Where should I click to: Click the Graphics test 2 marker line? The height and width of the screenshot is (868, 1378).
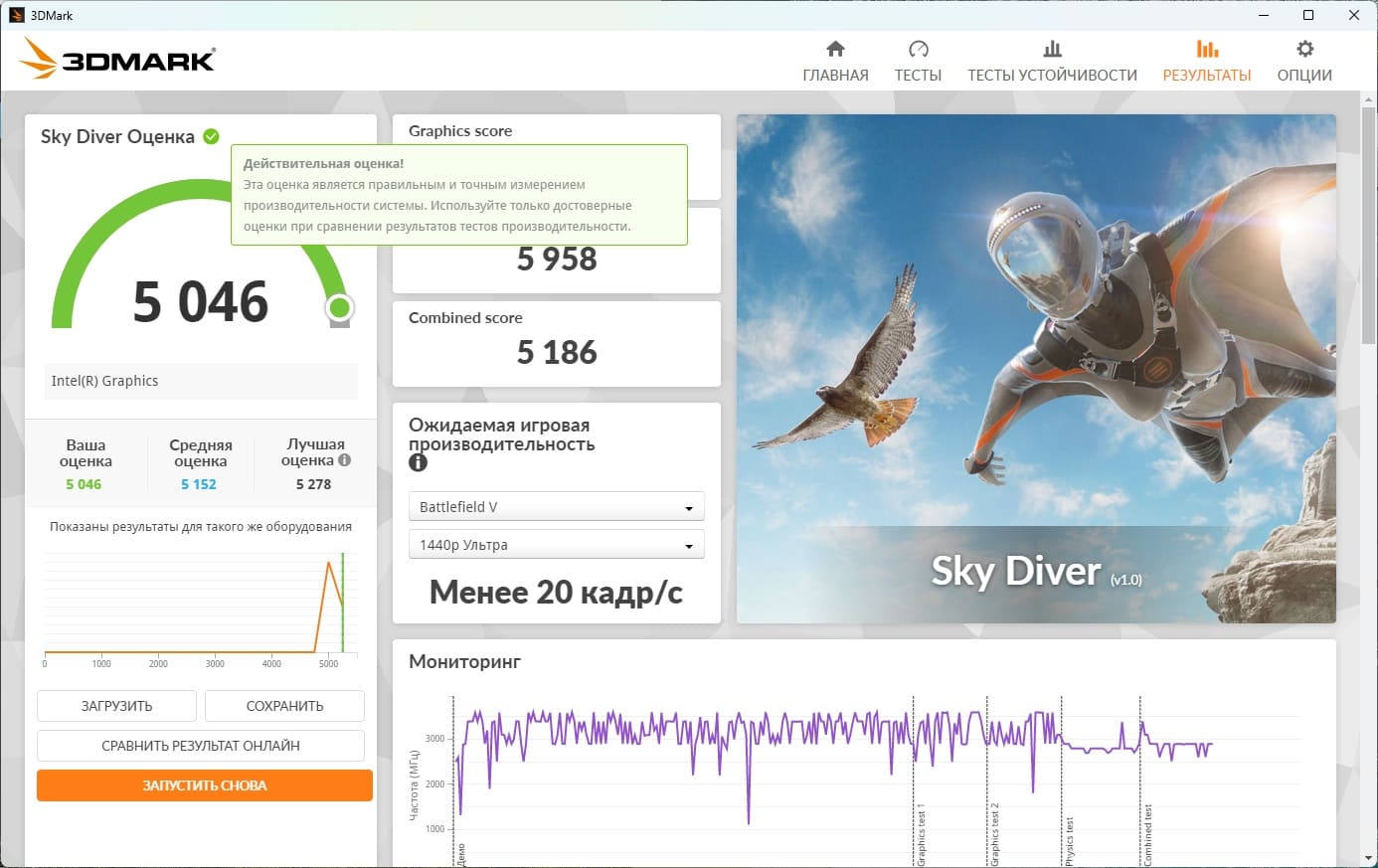tap(987, 781)
